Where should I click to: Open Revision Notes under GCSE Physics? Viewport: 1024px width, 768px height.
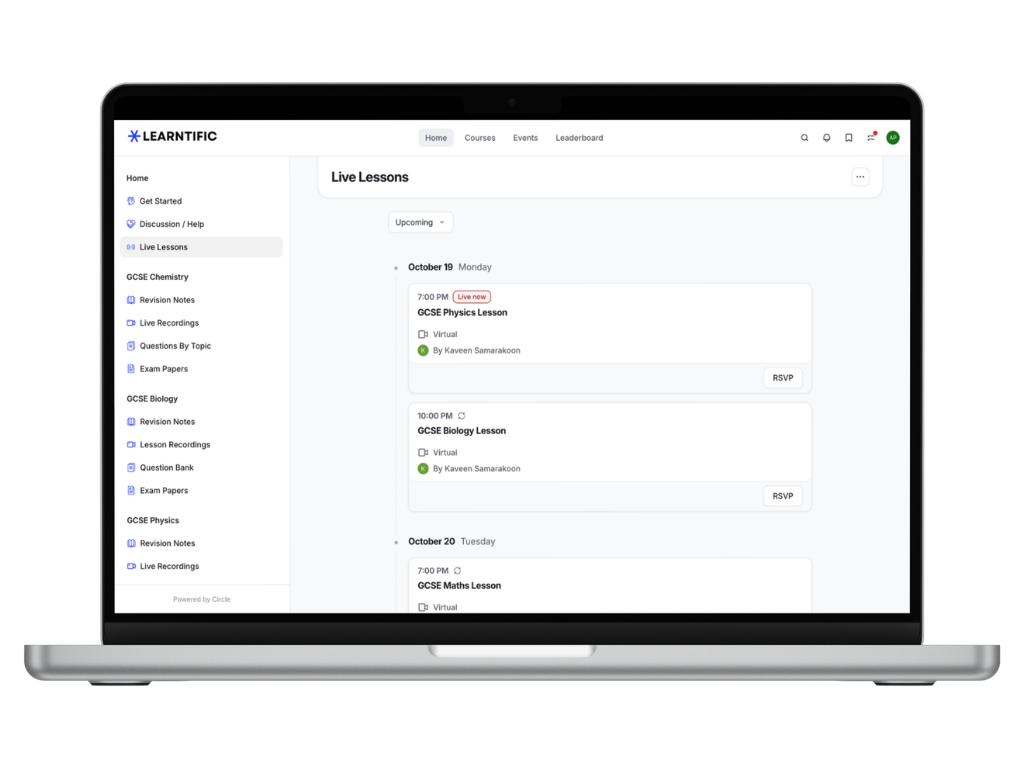click(x=167, y=543)
